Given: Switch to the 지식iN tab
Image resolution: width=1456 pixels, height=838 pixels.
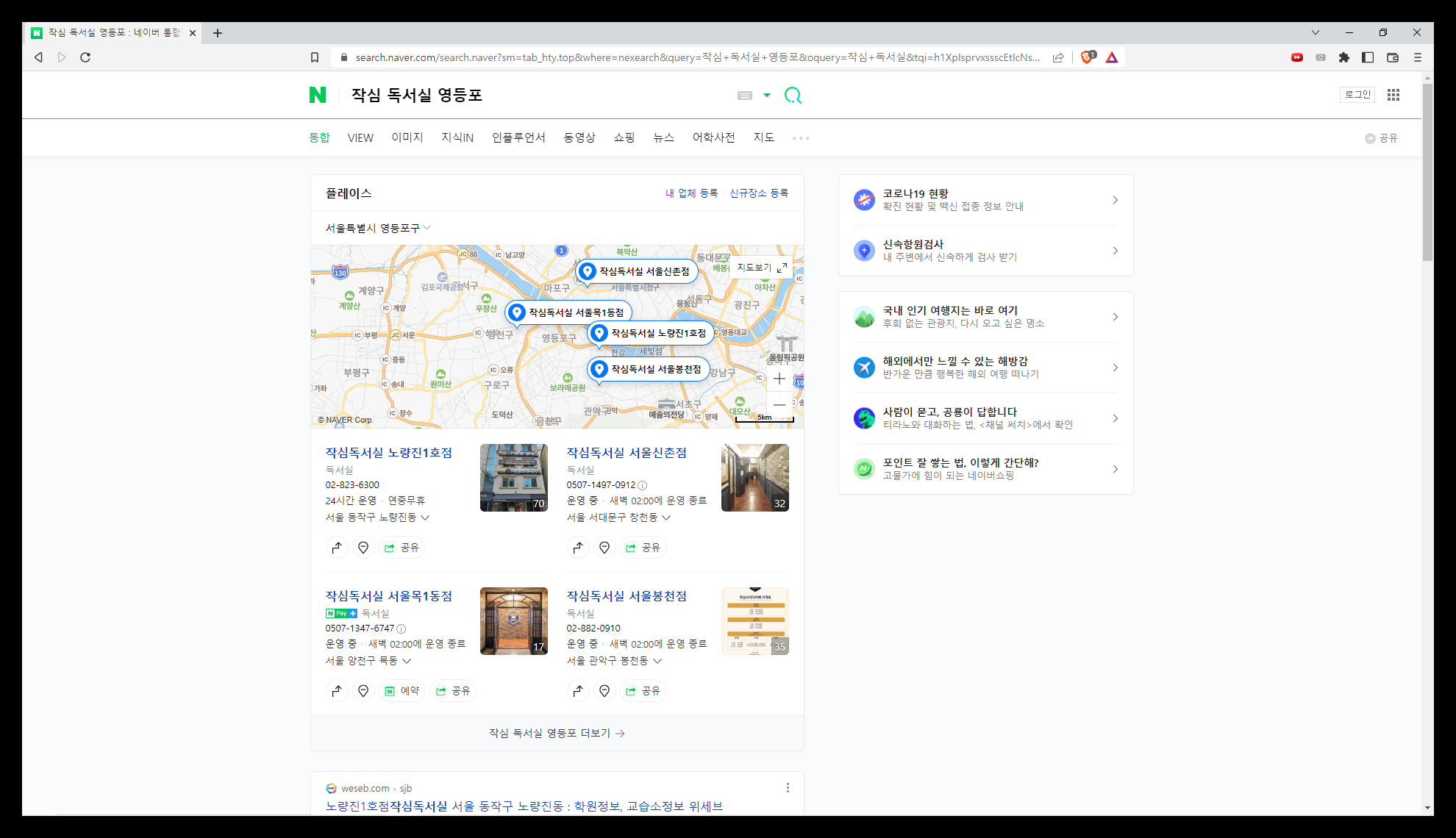Looking at the screenshot, I should [457, 137].
